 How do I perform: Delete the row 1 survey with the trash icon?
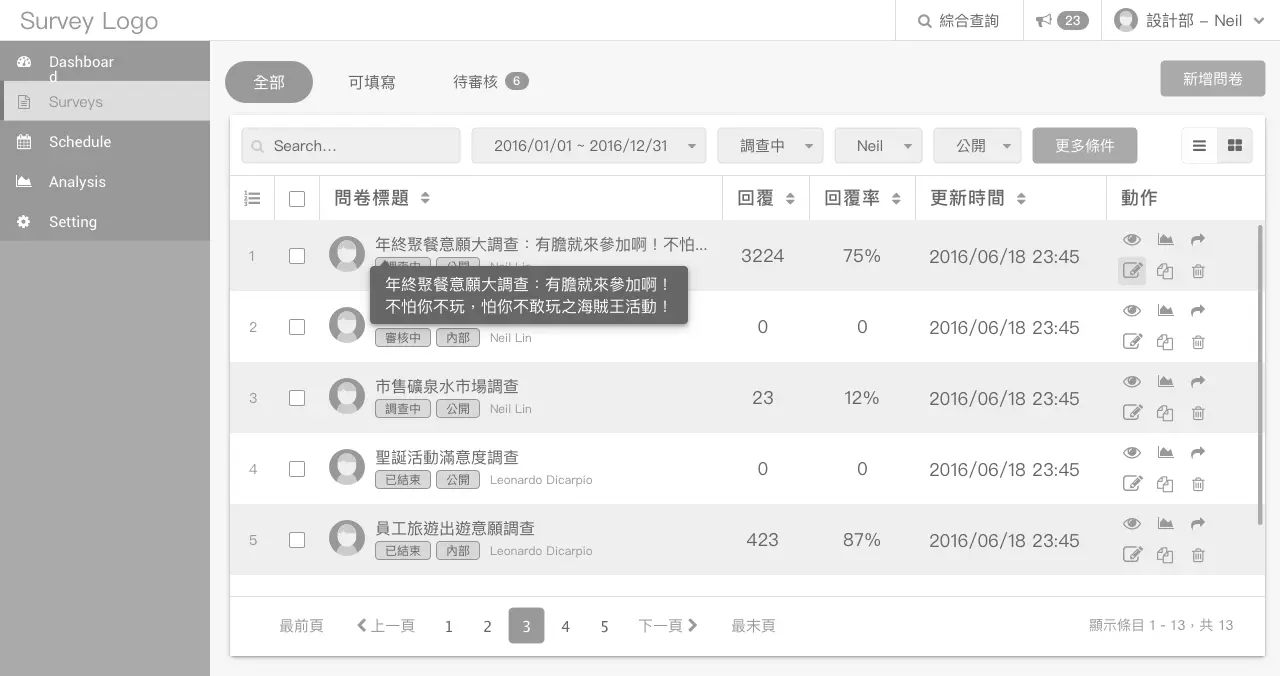(x=1198, y=271)
